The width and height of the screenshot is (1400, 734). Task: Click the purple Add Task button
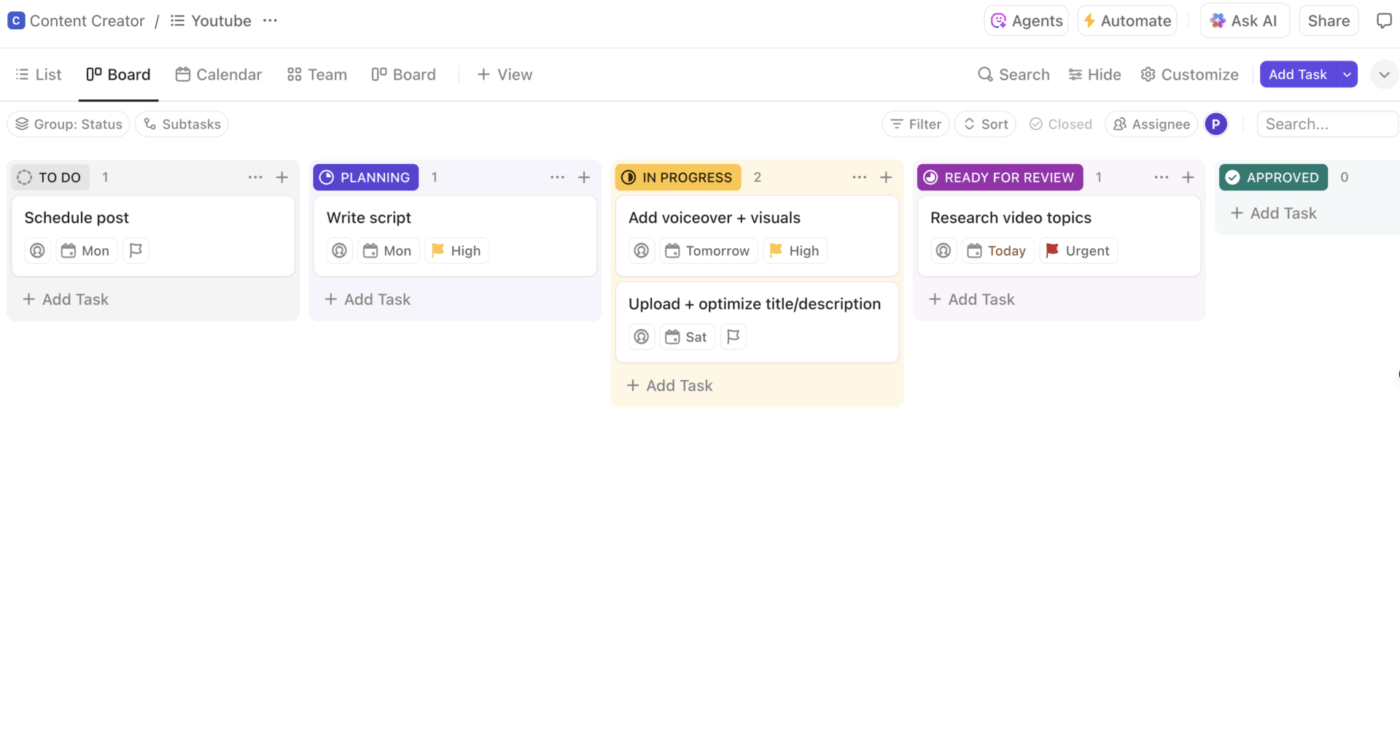(1297, 74)
